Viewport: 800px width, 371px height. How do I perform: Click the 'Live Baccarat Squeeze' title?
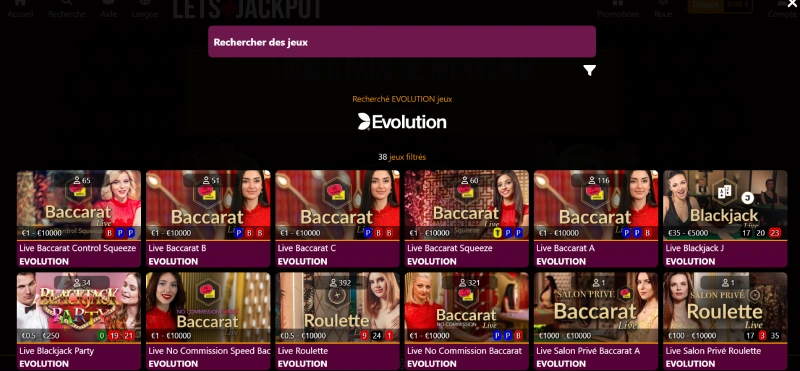pyautogui.click(x=449, y=249)
